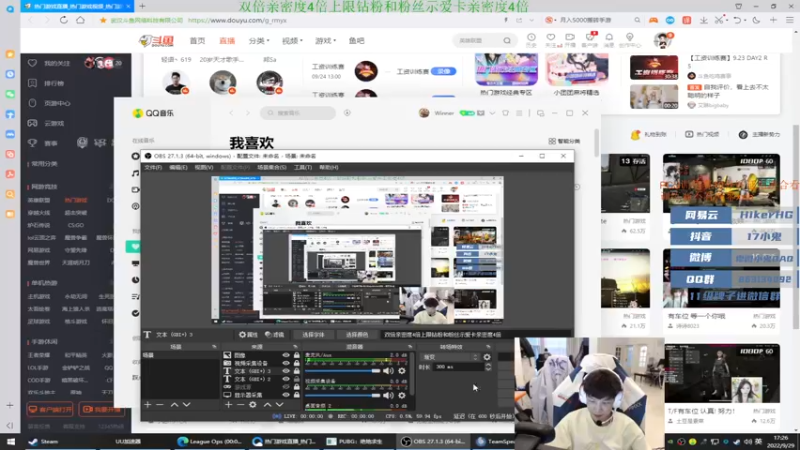Expand Douyu 游戏 dropdown in nav
Viewport: 800px width, 450px height.
(x=326, y=41)
